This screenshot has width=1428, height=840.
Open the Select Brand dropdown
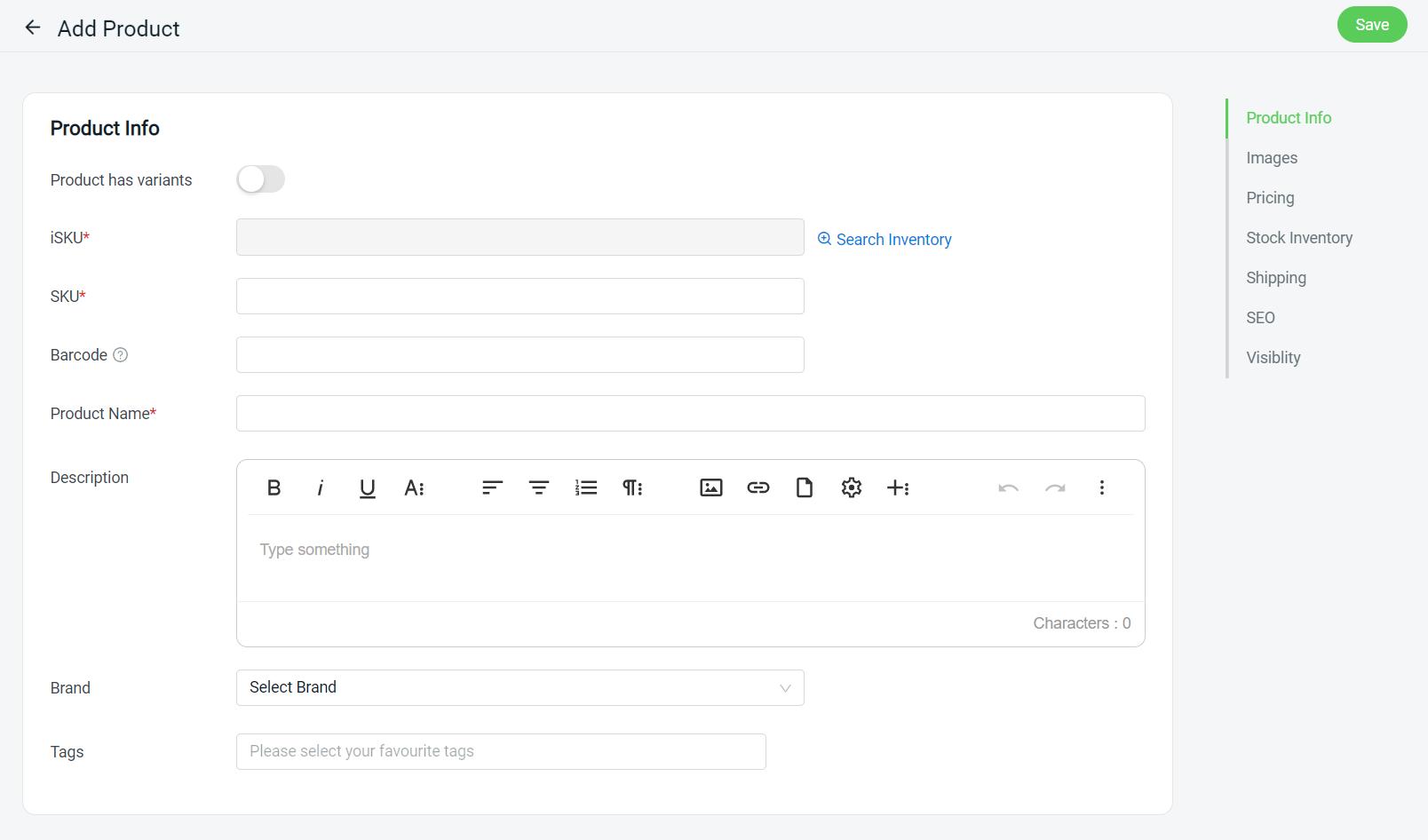pyautogui.click(x=520, y=687)
